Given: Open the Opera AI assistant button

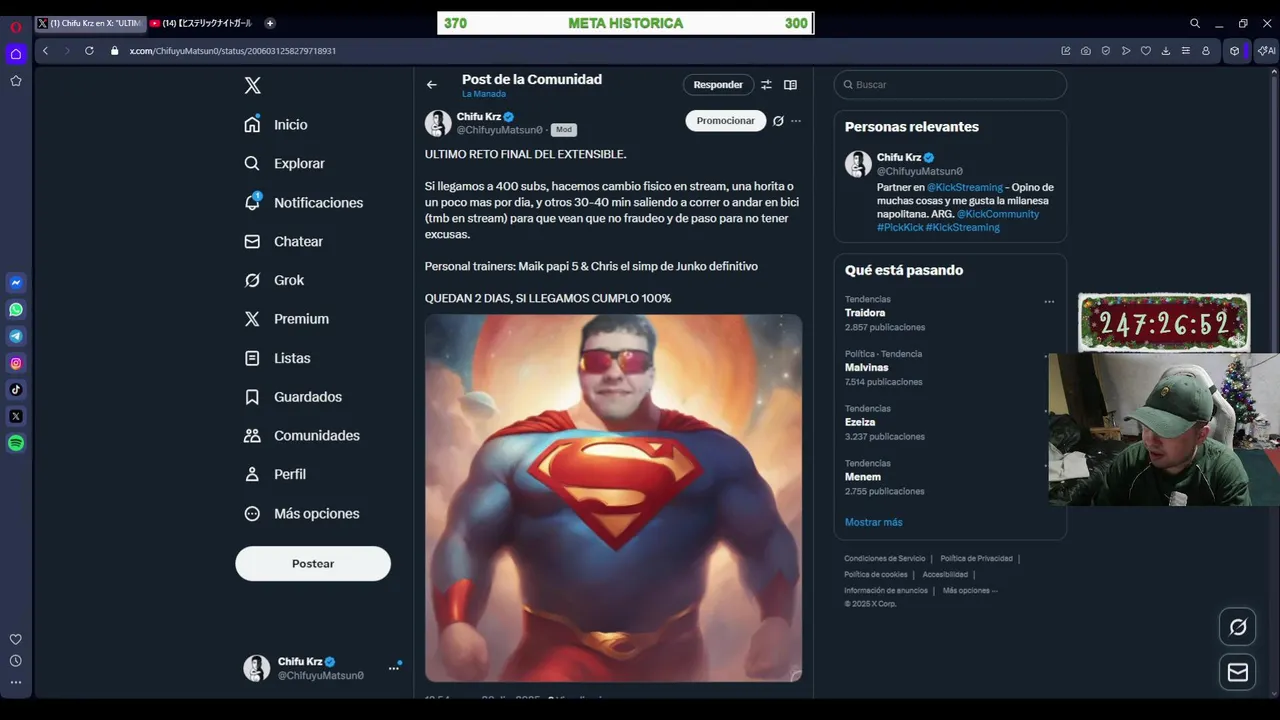Looking at the screenshot, I should coord(1266,51).
